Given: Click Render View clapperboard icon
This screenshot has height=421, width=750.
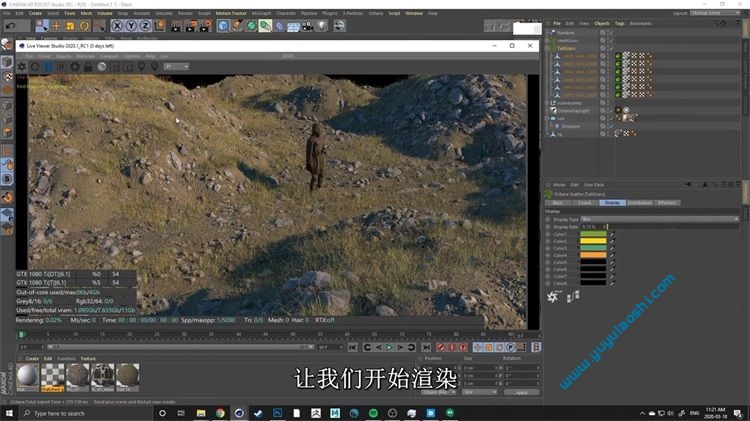Looking at the screenshot, I should pos(176,25).
